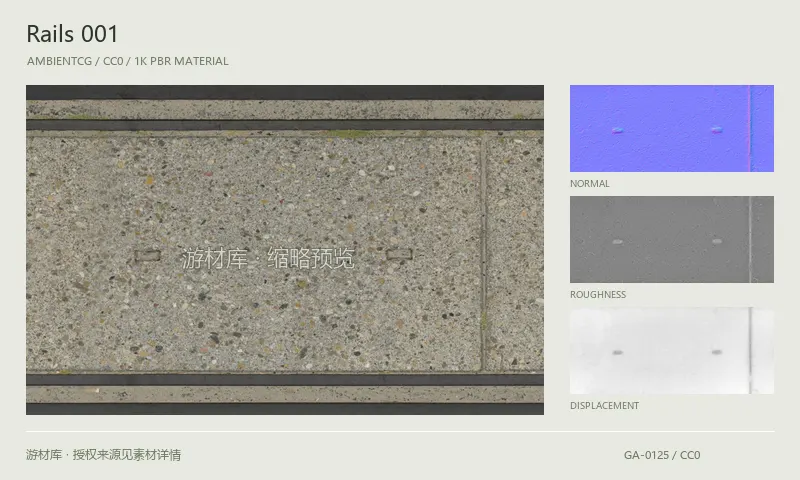This screenshot has height=480, width=800.
Task: Click the "NORMAL" caption label
Action: pyautogui.click(x=589, y=184)
